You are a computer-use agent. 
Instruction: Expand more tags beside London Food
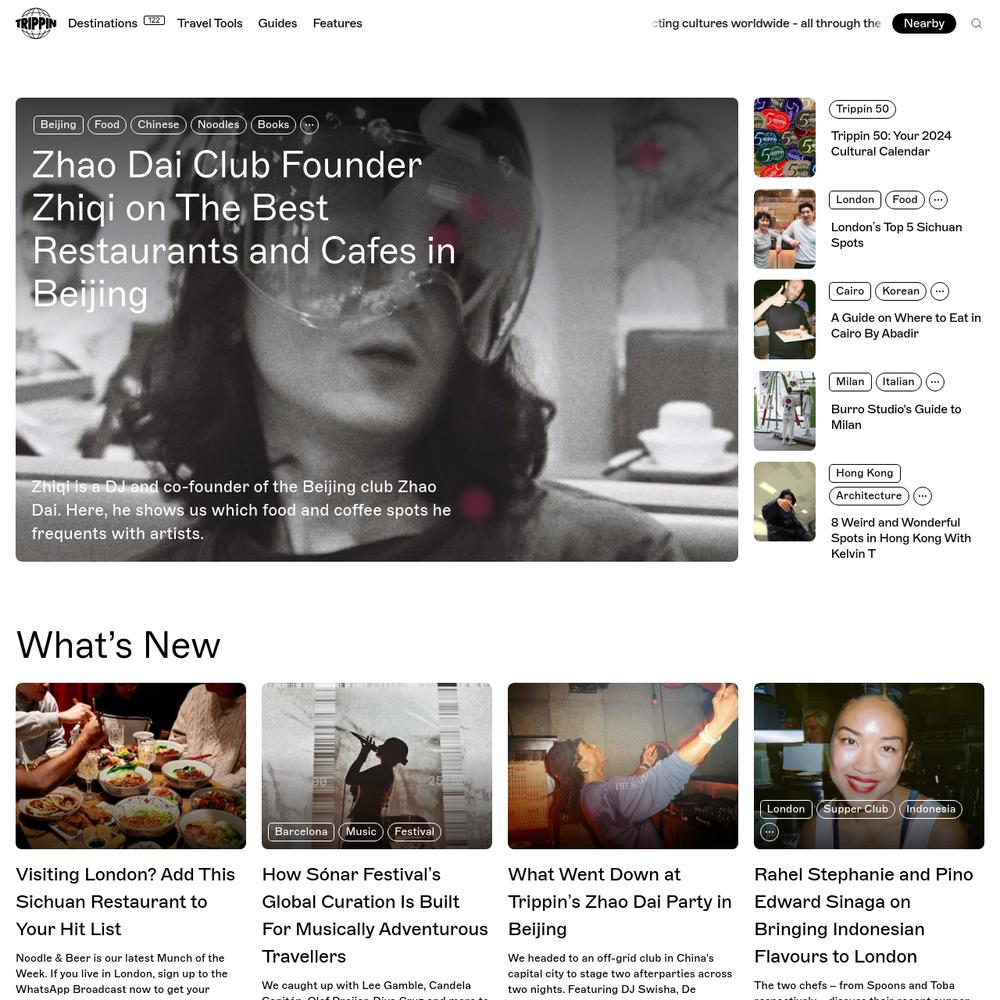tap(938, 200)
